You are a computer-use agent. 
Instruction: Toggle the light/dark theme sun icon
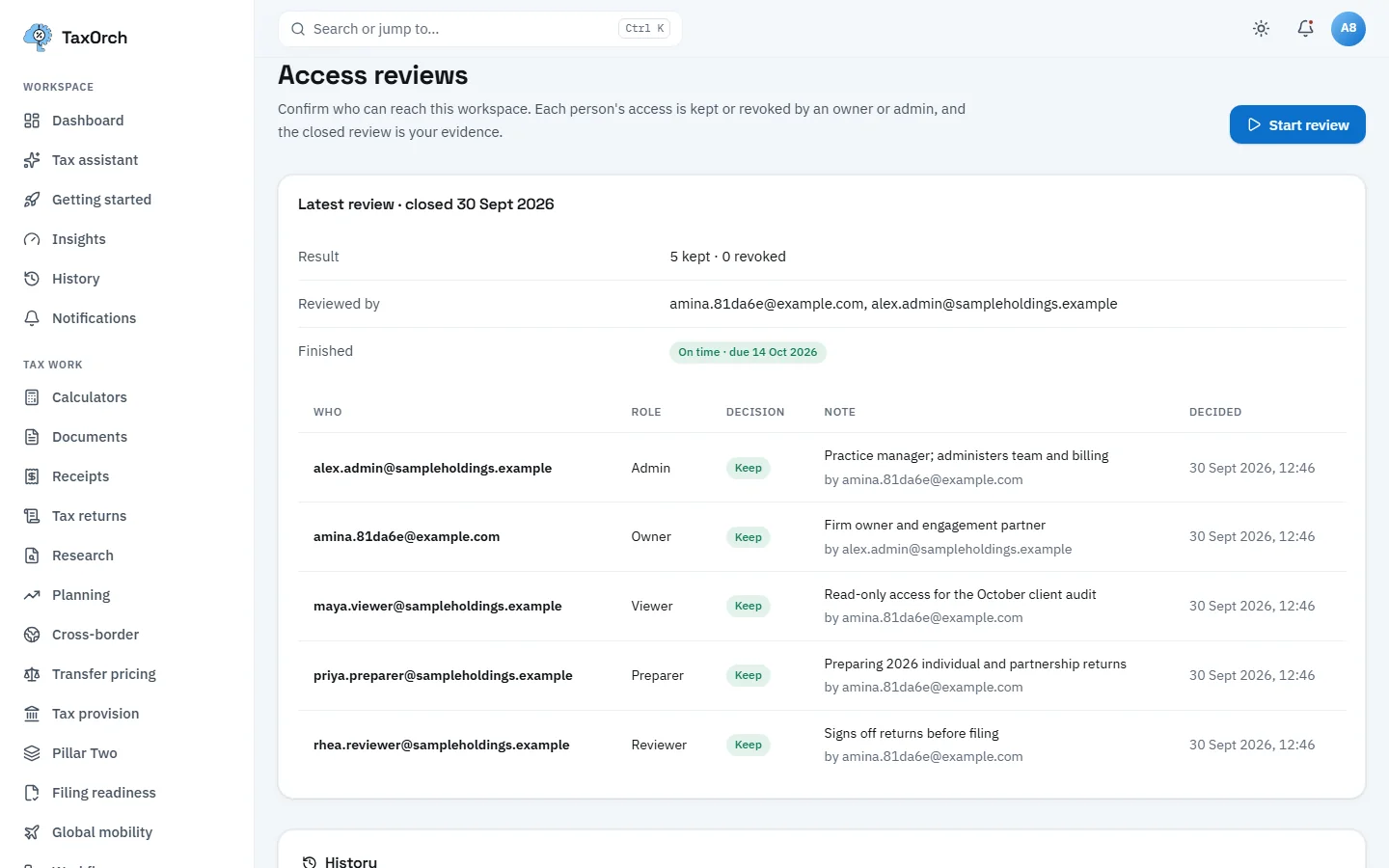click(1261, 29)
